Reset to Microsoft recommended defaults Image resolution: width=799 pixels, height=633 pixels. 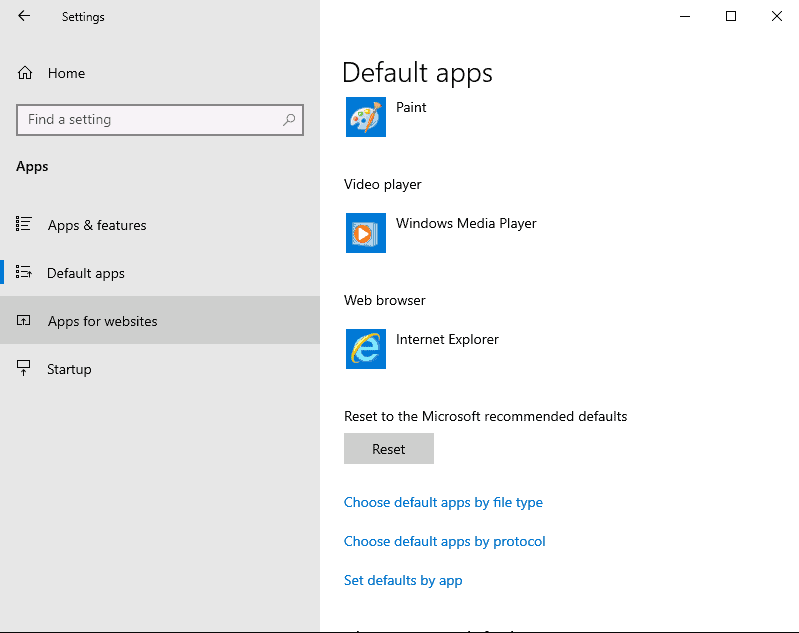pos(389,449)
